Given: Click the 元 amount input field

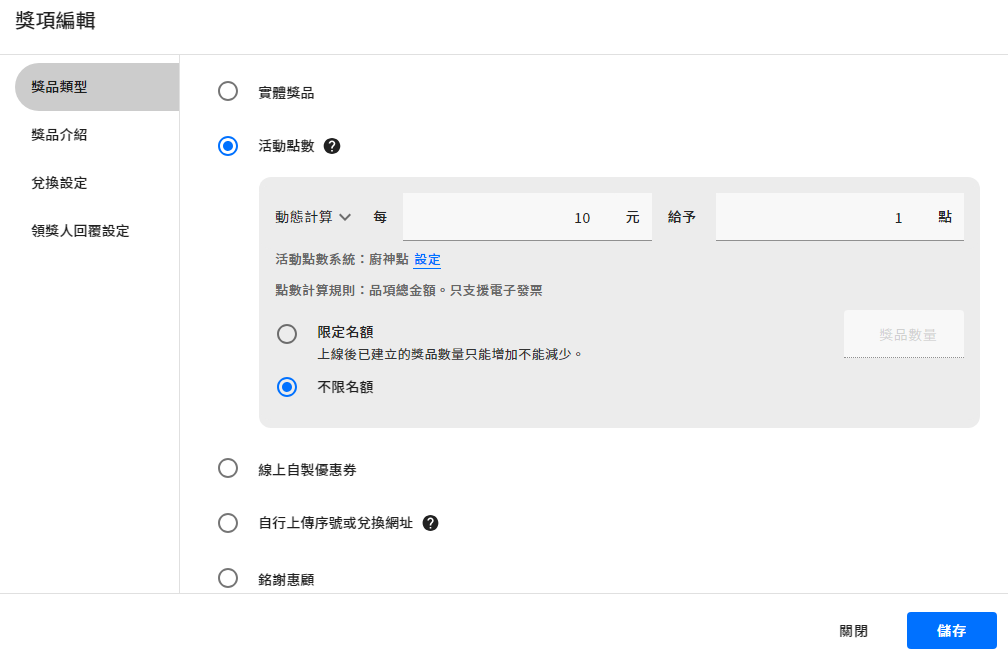Looking at the screenshot, I should [x=510, y=217].
